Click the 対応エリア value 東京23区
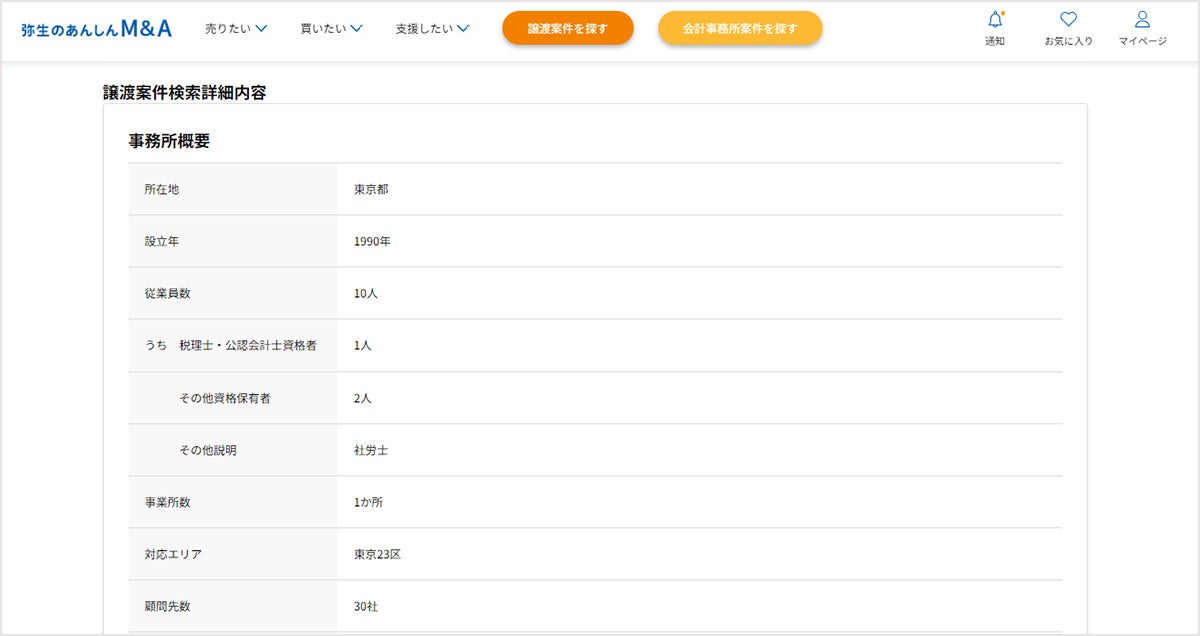Image resolution: width=1200 pixels, height=636 pixels. pyautogui.click(x=377, y=554)
